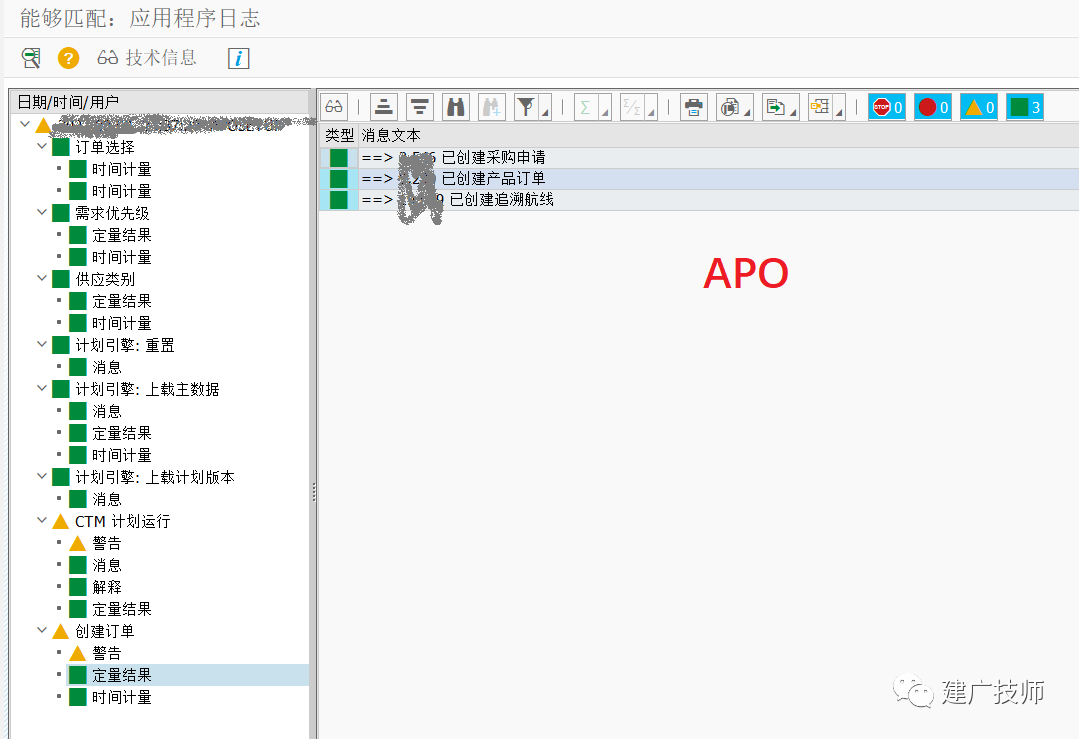1079x739 pixels.
Task: Click the display log icon in the top toolbar
Action: (31, 58)
